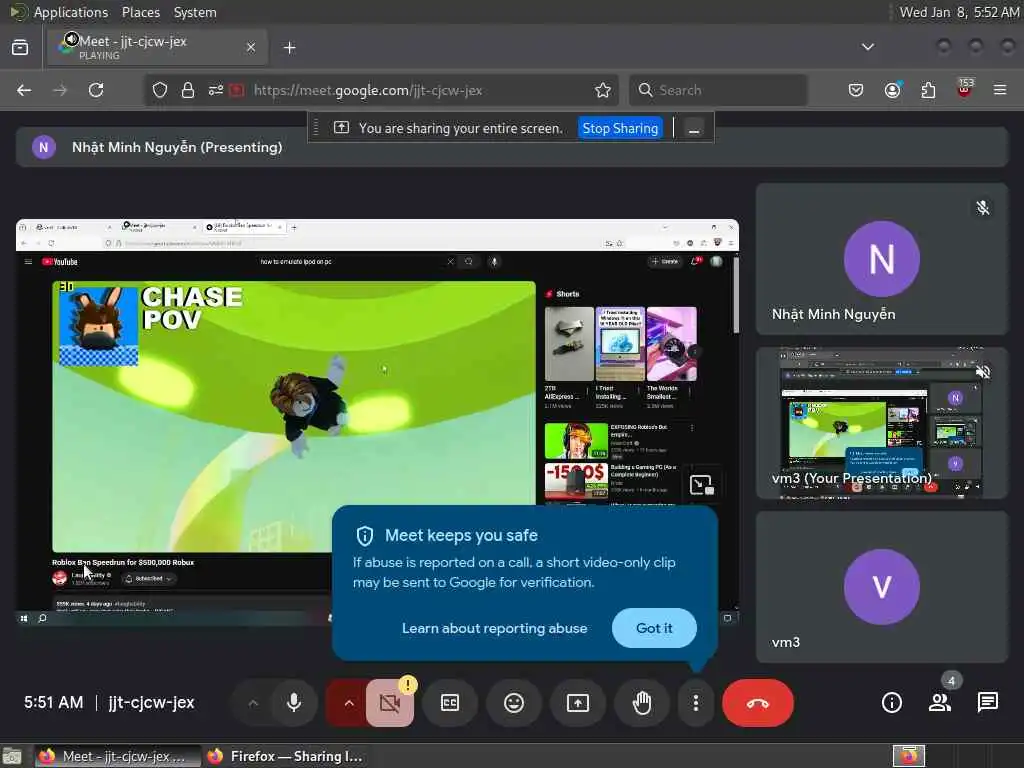Click show desktop icon in taskbar
This screenshot has width=1024, height=768.
[x=12, y=756]
